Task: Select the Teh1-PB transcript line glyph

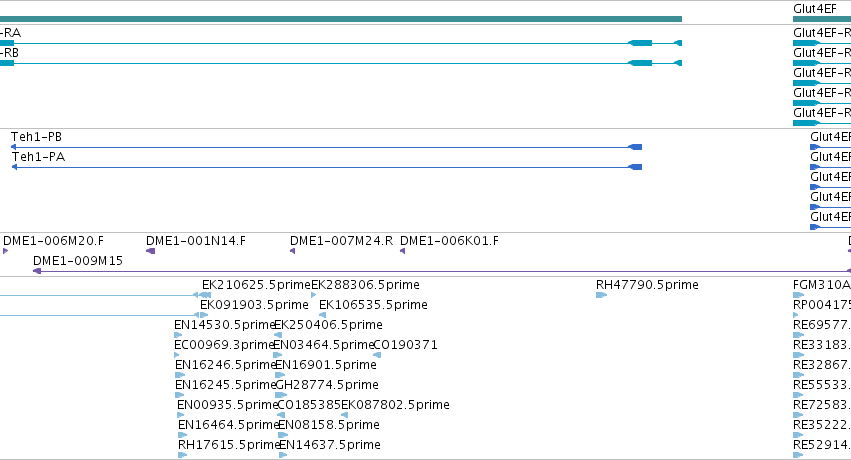Action: coord(326,147)
